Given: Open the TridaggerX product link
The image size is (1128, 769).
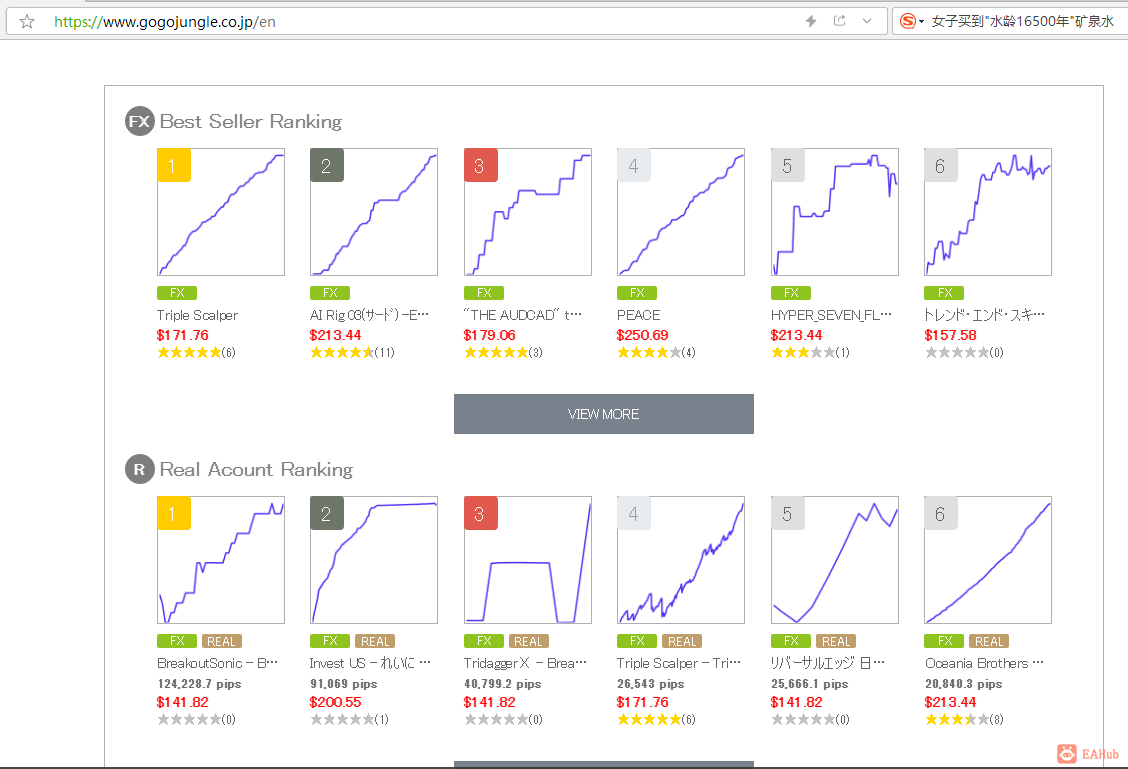Looking at the screenshot, I should pyautogui.click(x=525, y=663).
